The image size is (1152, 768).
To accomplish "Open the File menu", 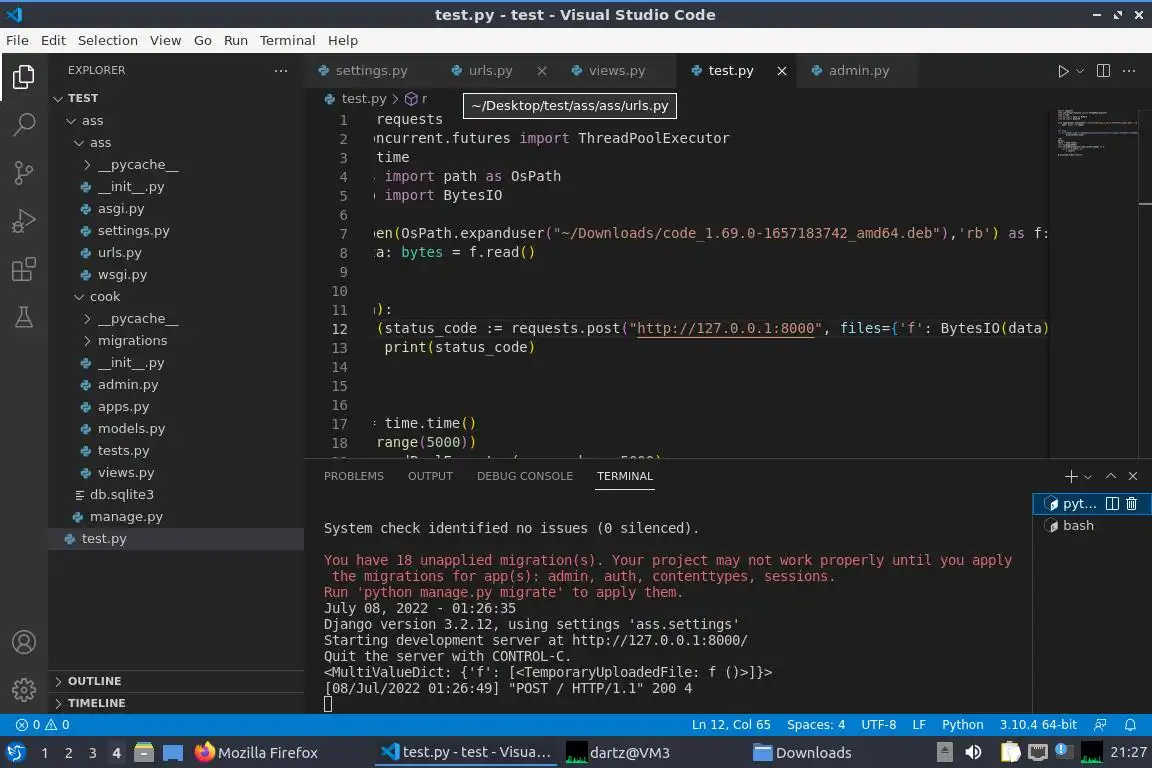I will tap(17, 40).
